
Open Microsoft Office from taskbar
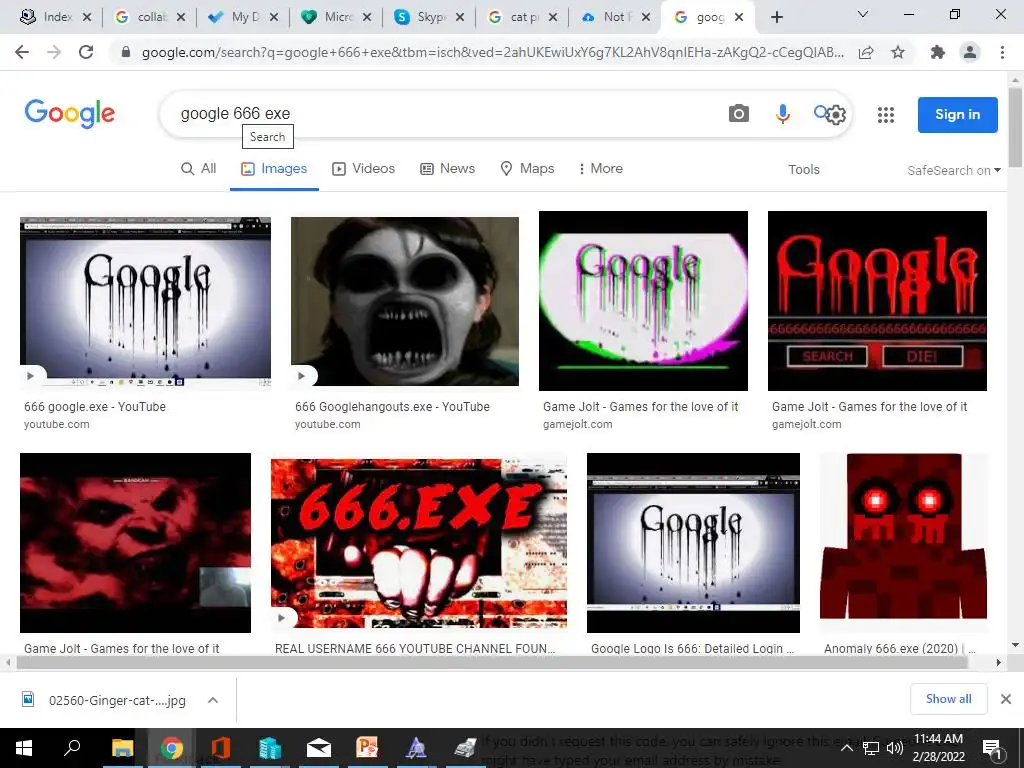click(221, 748)
